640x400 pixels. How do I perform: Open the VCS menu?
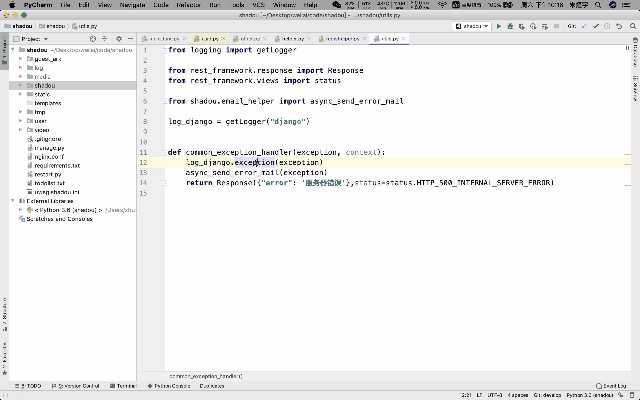tap(258, 5)
